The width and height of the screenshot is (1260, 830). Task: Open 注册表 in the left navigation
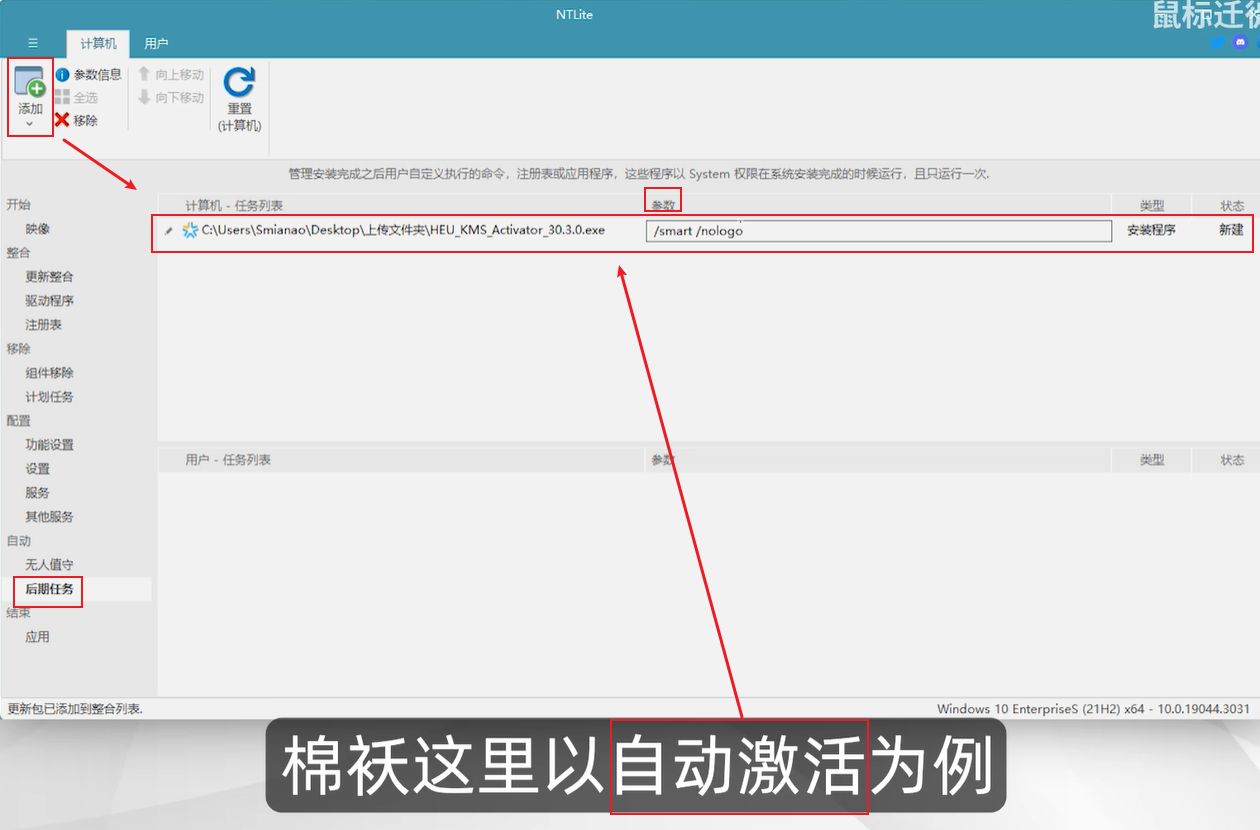coord(43,325)
